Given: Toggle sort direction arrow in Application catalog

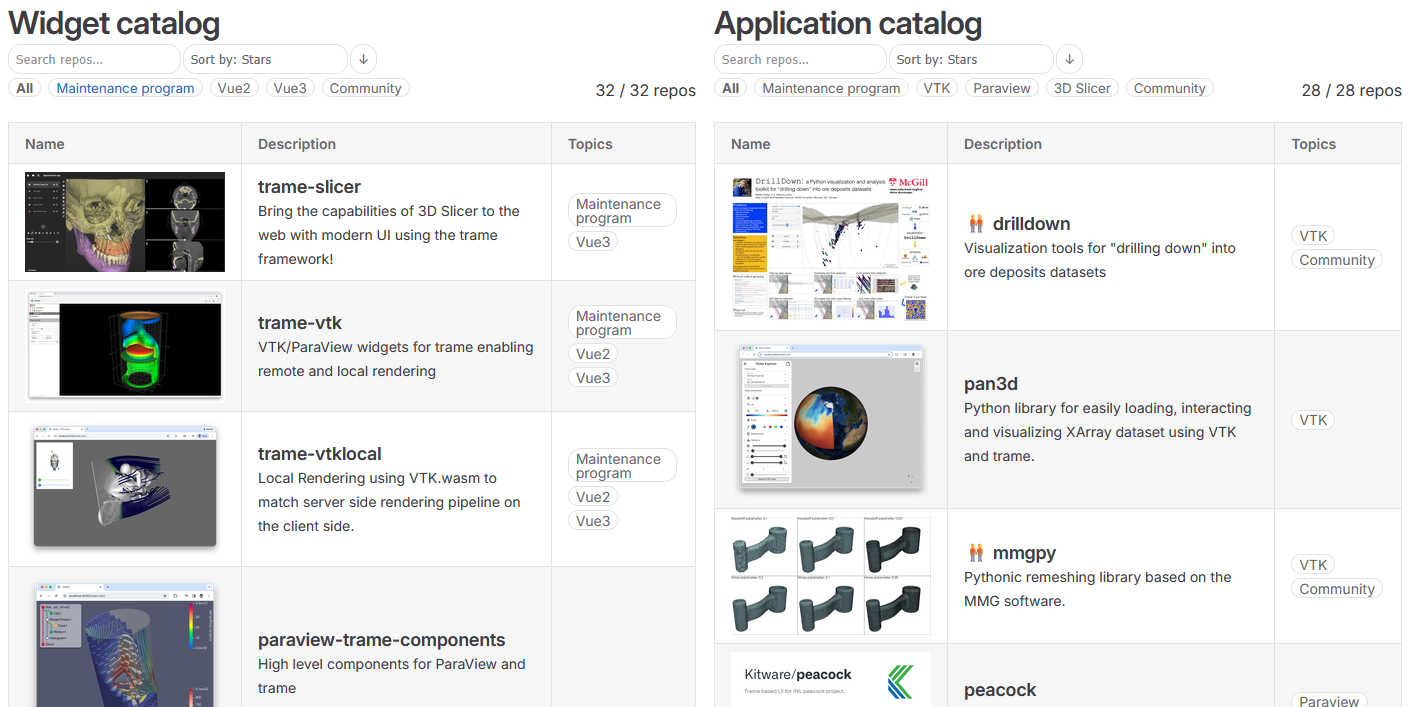Looking at the screenshot, I should pos(1069,59).
